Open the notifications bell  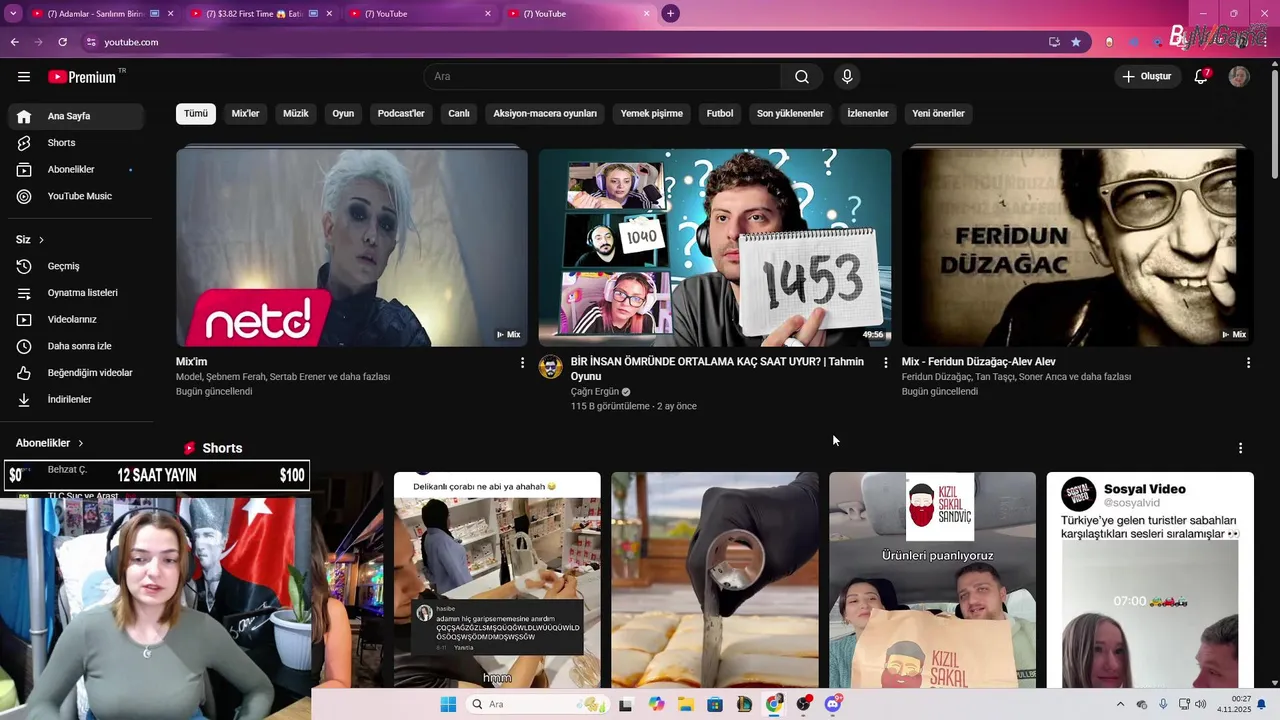click(1202, 77)
